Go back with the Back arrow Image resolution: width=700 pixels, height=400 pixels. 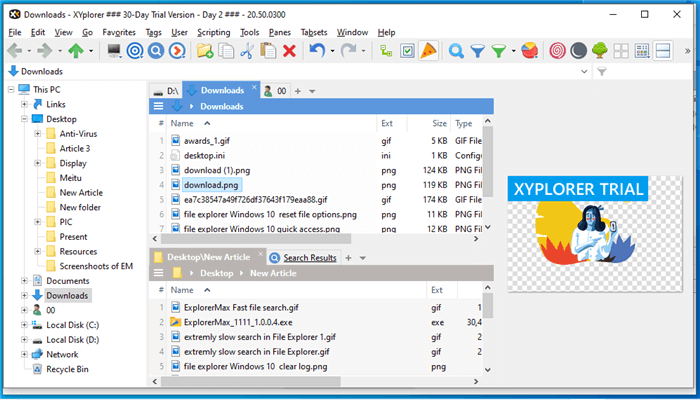[x=15, y=51]
